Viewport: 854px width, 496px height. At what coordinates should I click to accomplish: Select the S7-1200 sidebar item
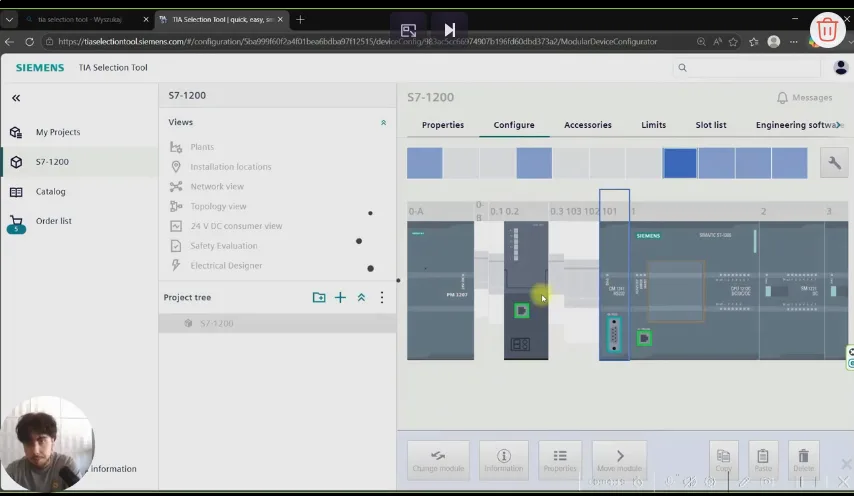click(x=80, y=162)
